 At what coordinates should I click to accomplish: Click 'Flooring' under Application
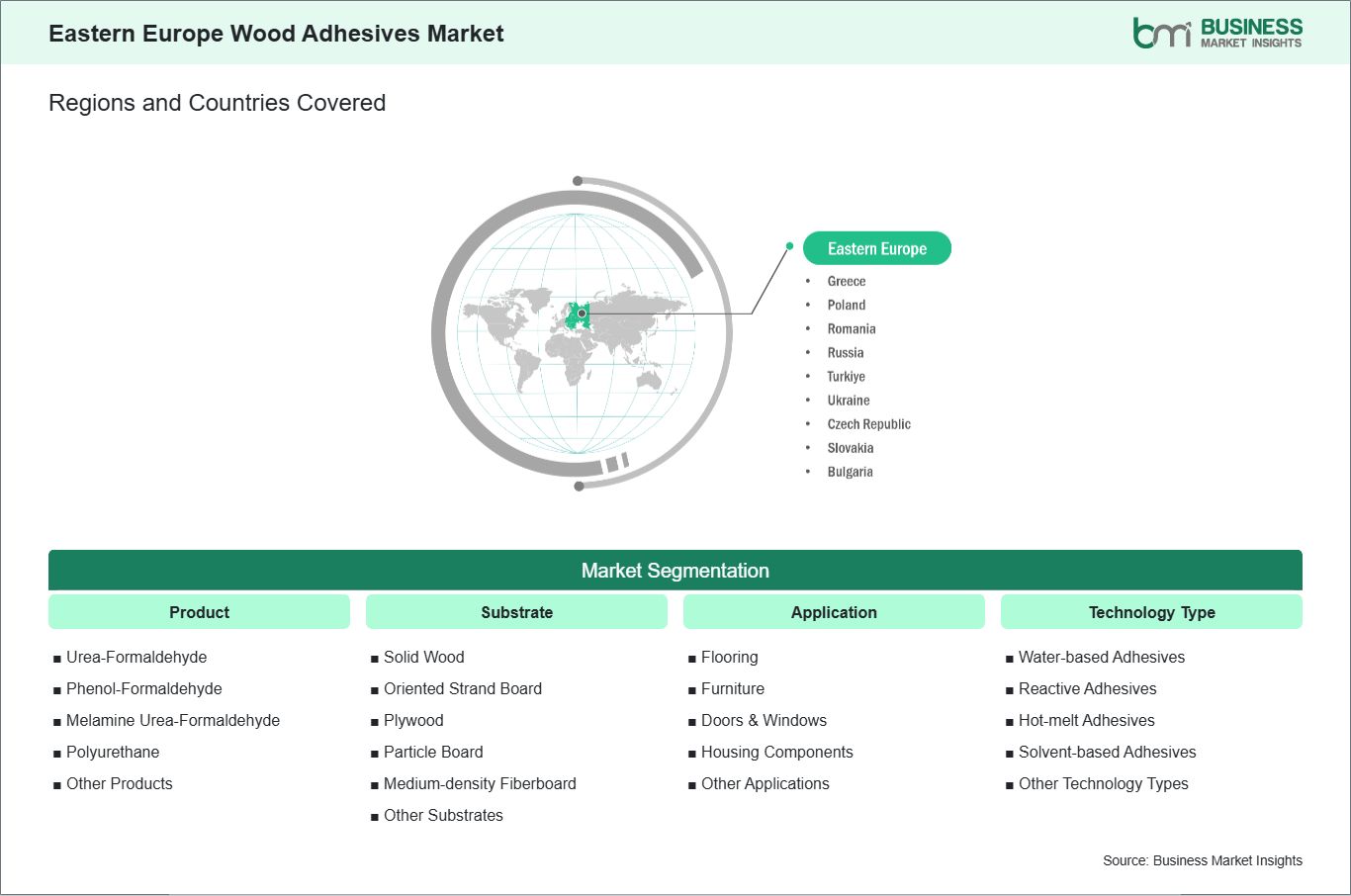tap(730, 657)
